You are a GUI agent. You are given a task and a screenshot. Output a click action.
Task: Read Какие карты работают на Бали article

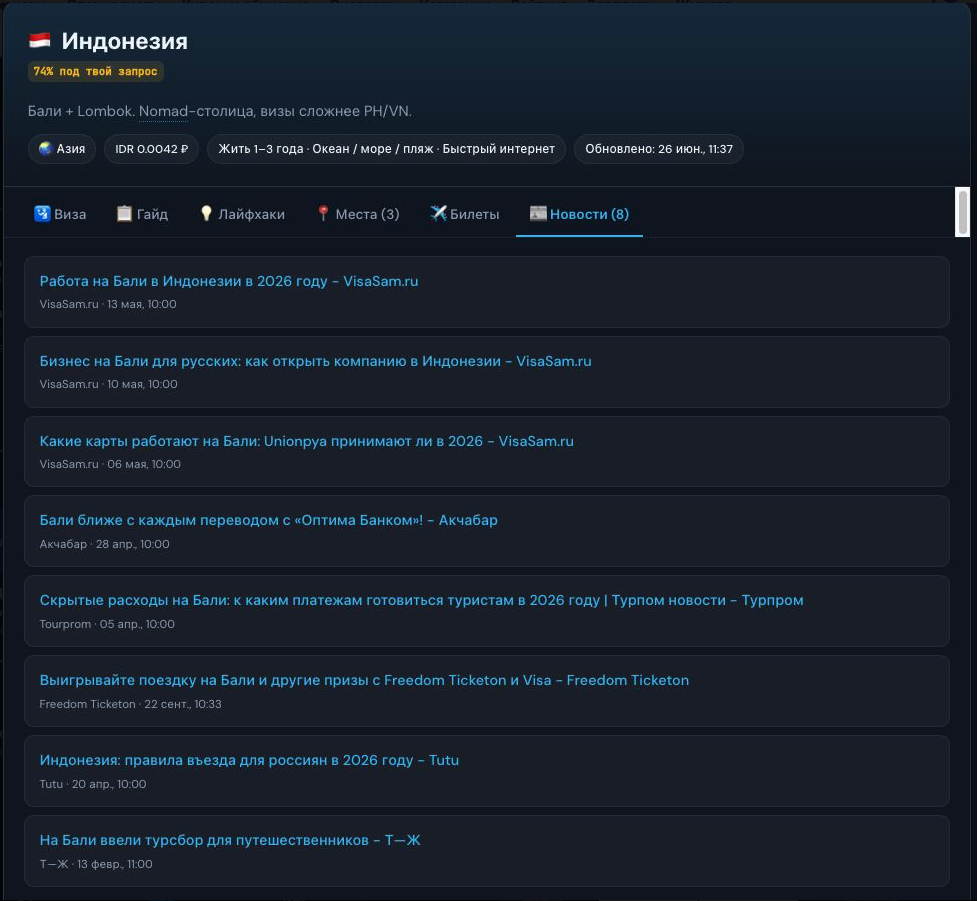307,441
